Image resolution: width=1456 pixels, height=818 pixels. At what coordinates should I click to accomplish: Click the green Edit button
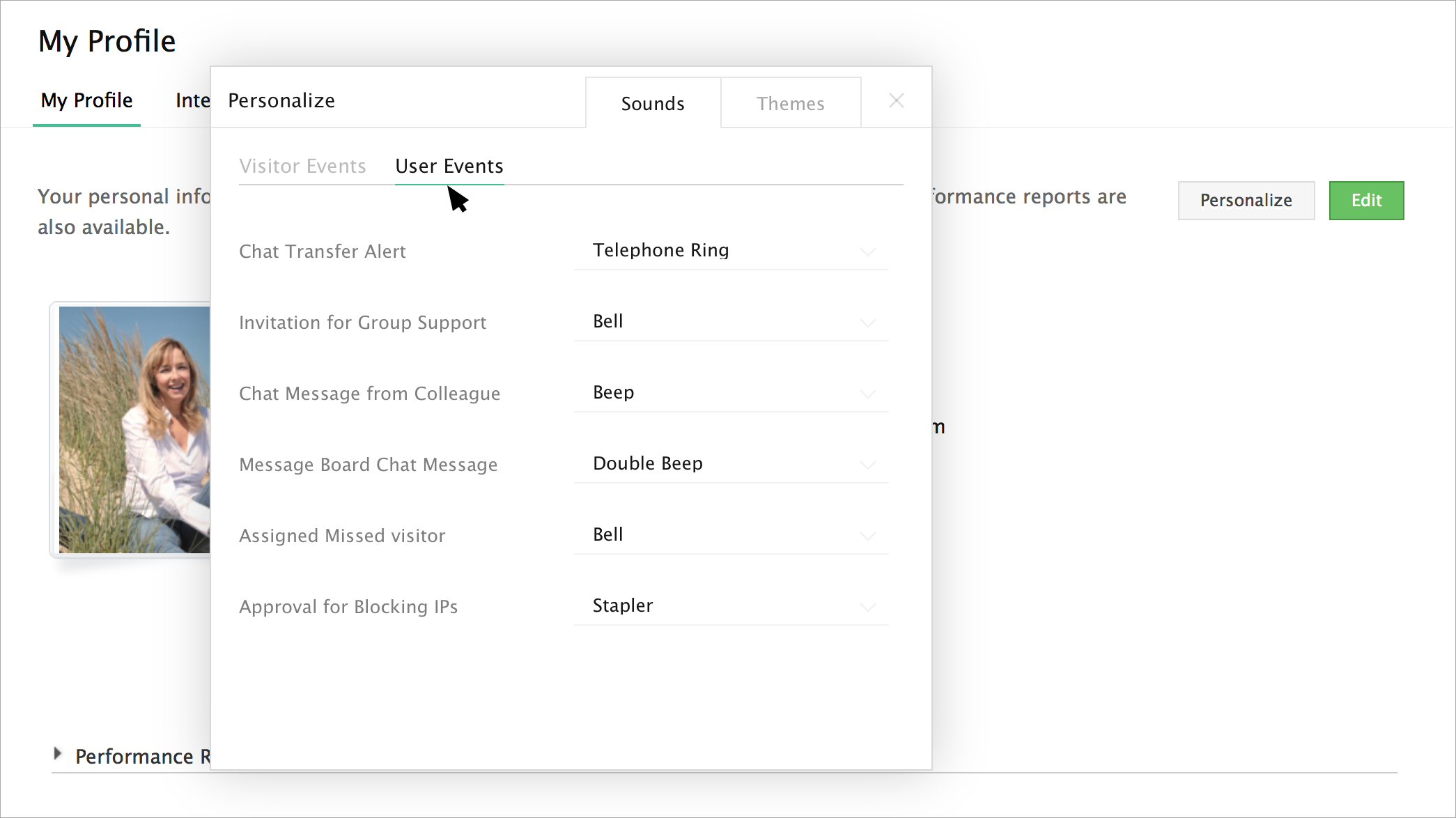pos(1365,201)
